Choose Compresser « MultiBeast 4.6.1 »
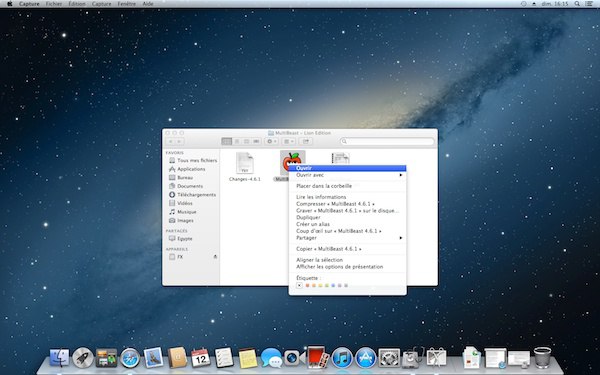Viewport: 600px width, 375px height. [347, 204]
